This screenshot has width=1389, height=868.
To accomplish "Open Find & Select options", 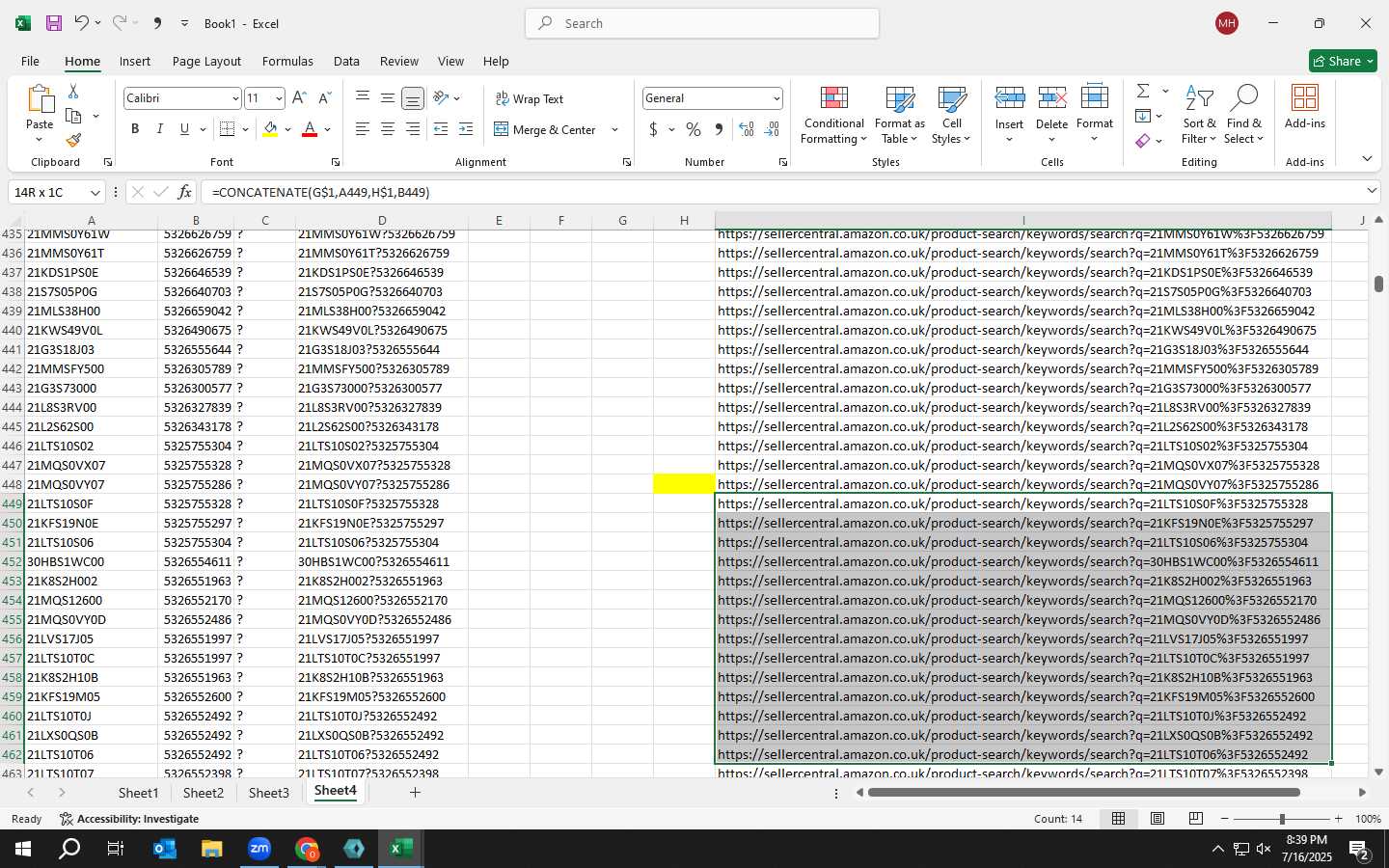I will point(1244,115).
